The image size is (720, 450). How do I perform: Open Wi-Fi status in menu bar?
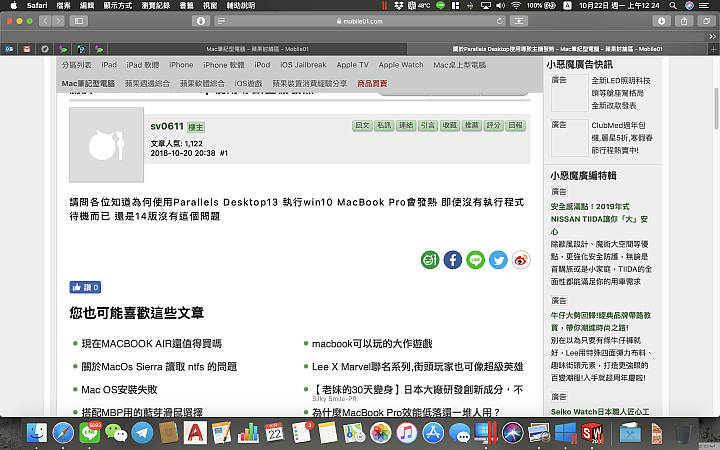click(x=516, y=6)
